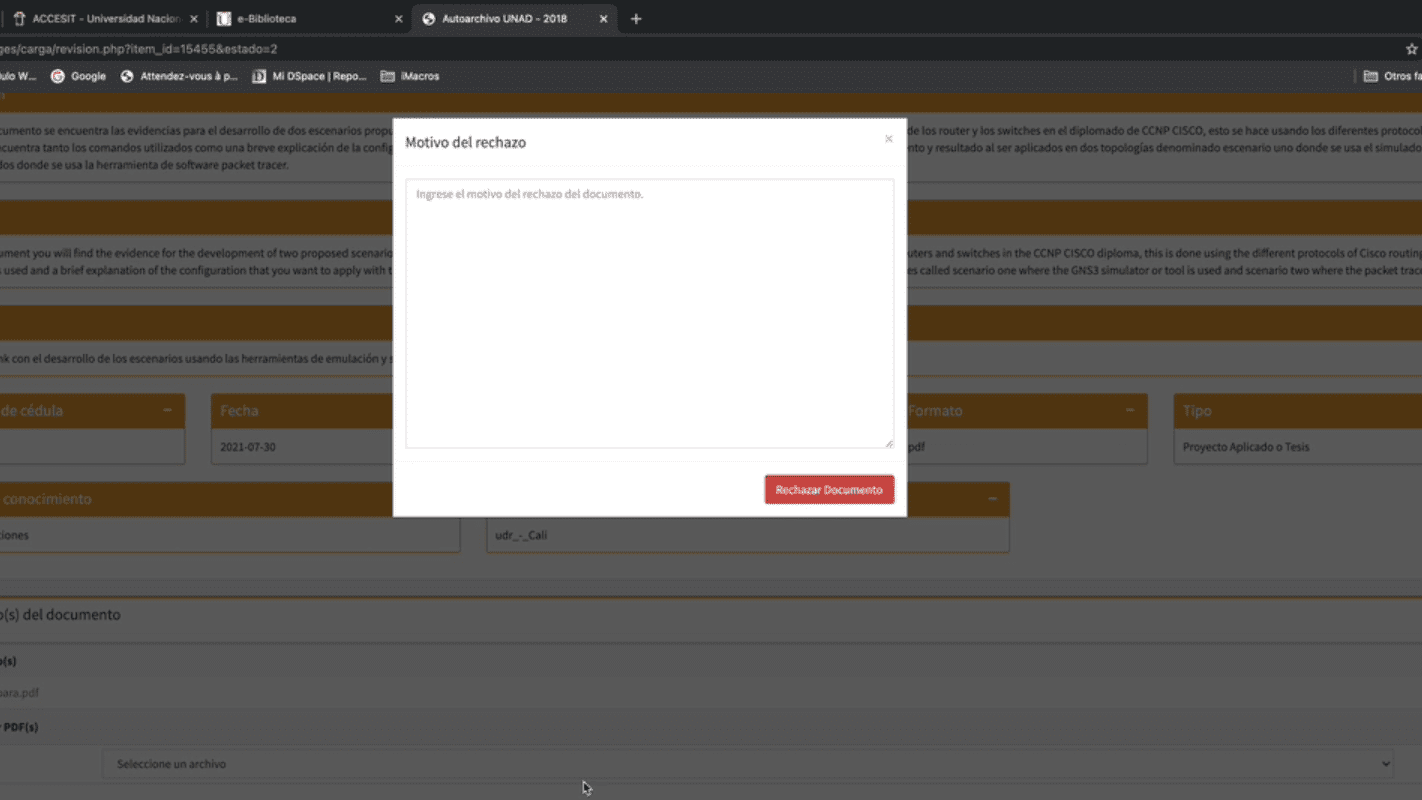Image resolution: width=1422 pixels, height=800 pixels.
Task: Close the ACCESIT browser tab
Action: tap(194, 19)
